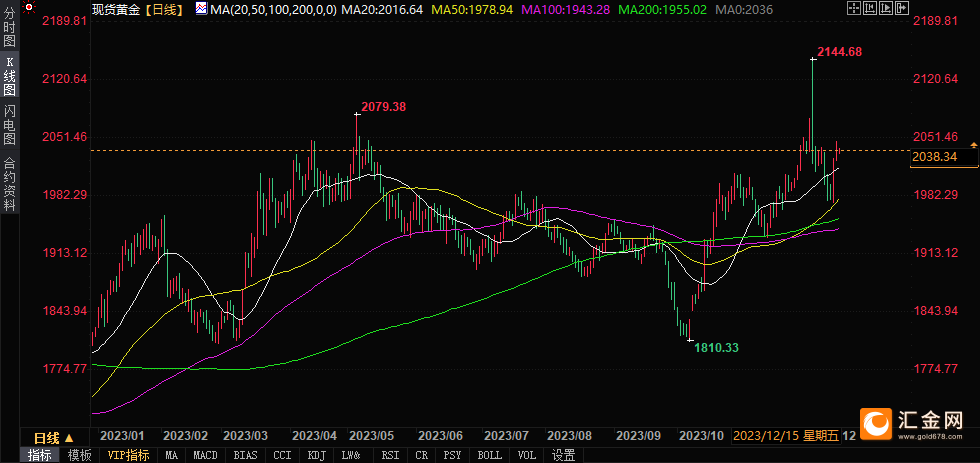The height and width of the screenshot is (463, 980).
Task: Click the expand panel arrow icon
Action: point(902,8)
